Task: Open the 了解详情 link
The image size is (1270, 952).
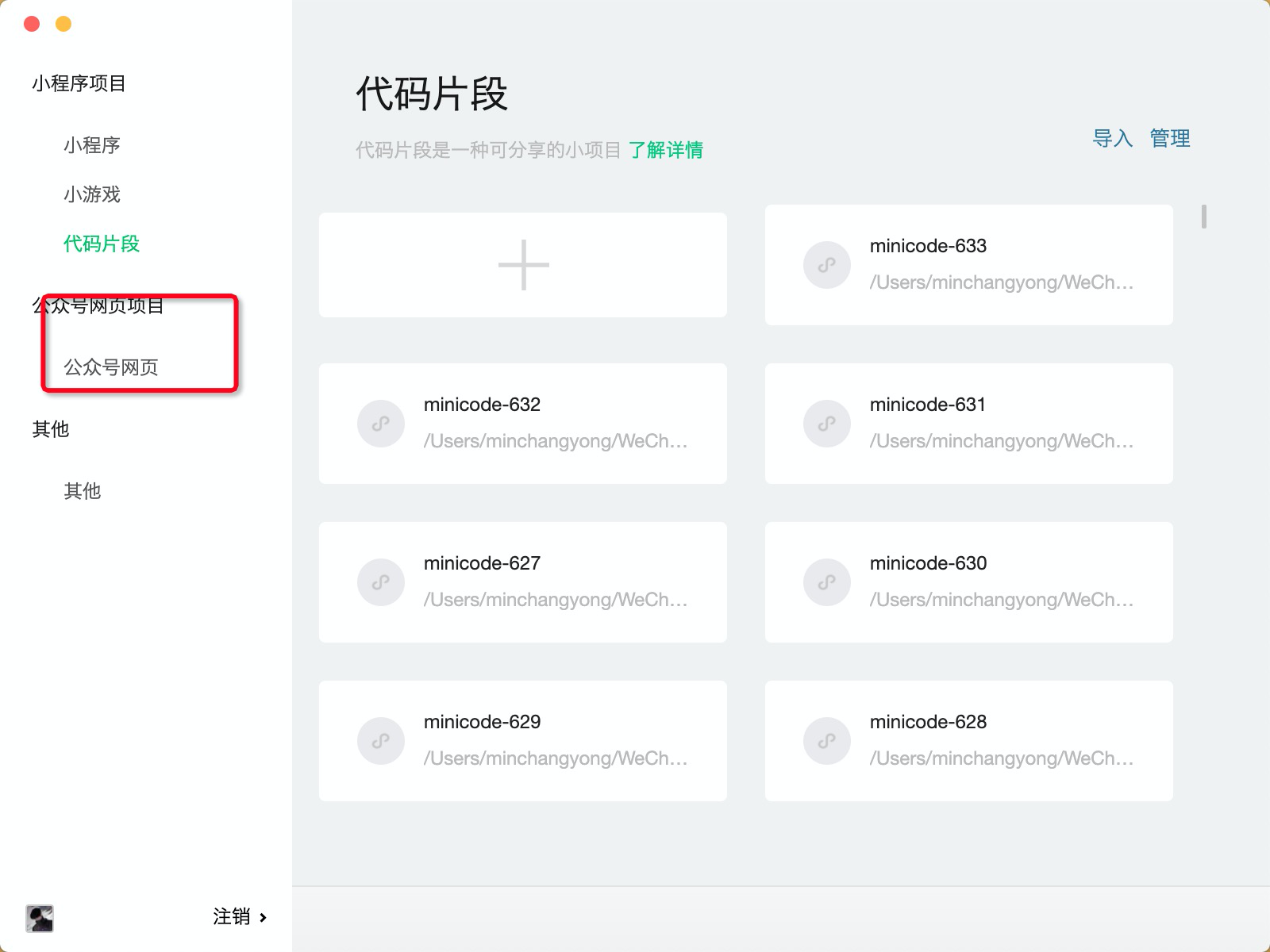Action: (x=666, y=150)
